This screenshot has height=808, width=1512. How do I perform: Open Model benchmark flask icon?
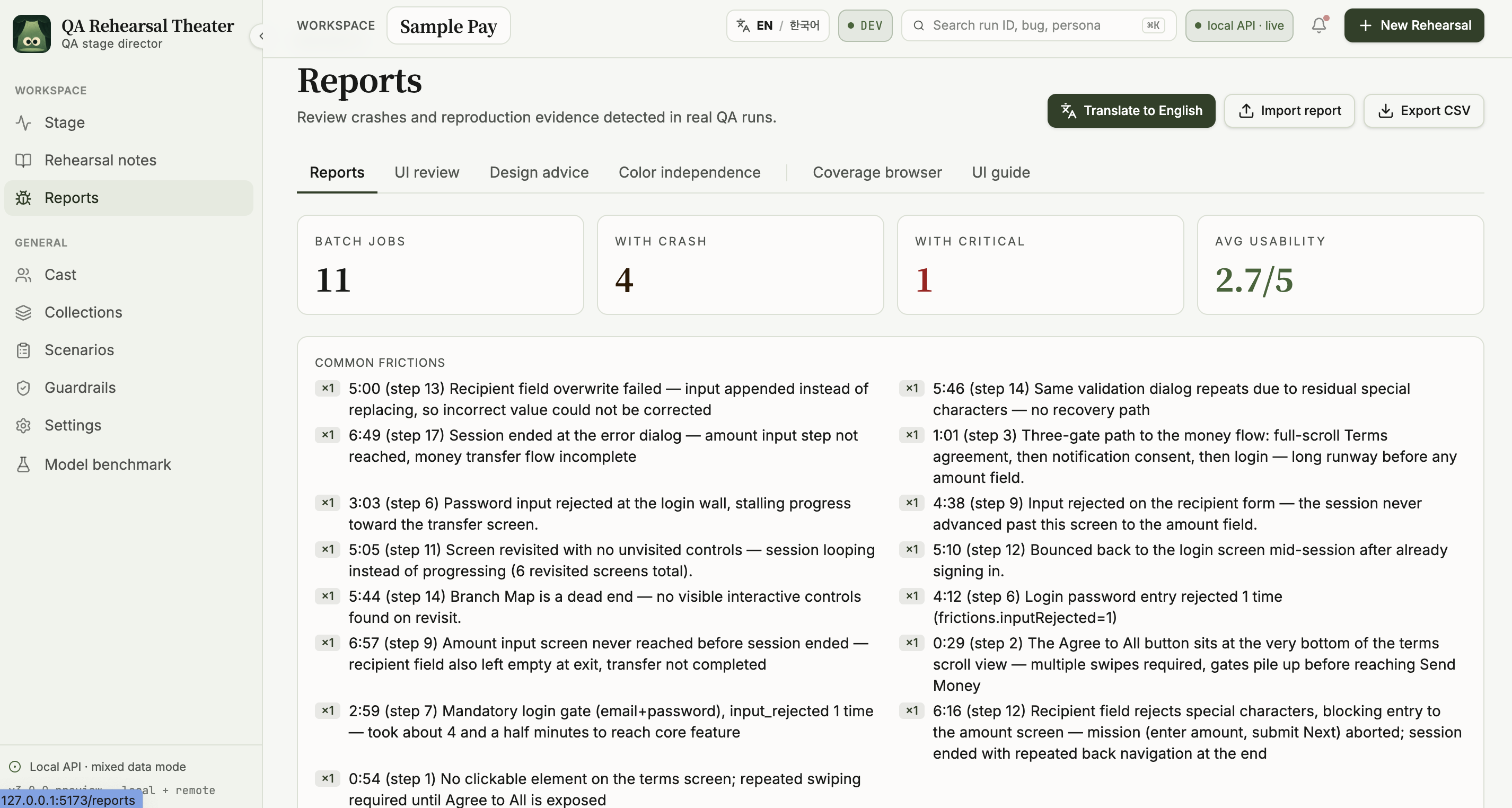23,465
